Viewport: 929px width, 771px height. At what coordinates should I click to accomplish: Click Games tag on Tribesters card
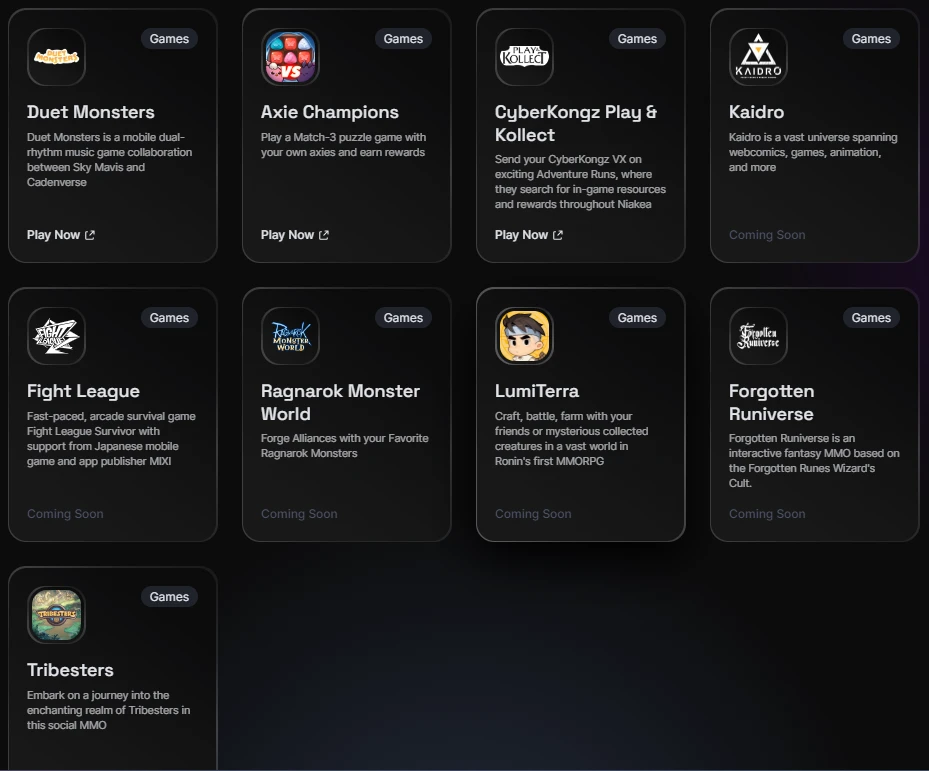click(x=169, y=597)
